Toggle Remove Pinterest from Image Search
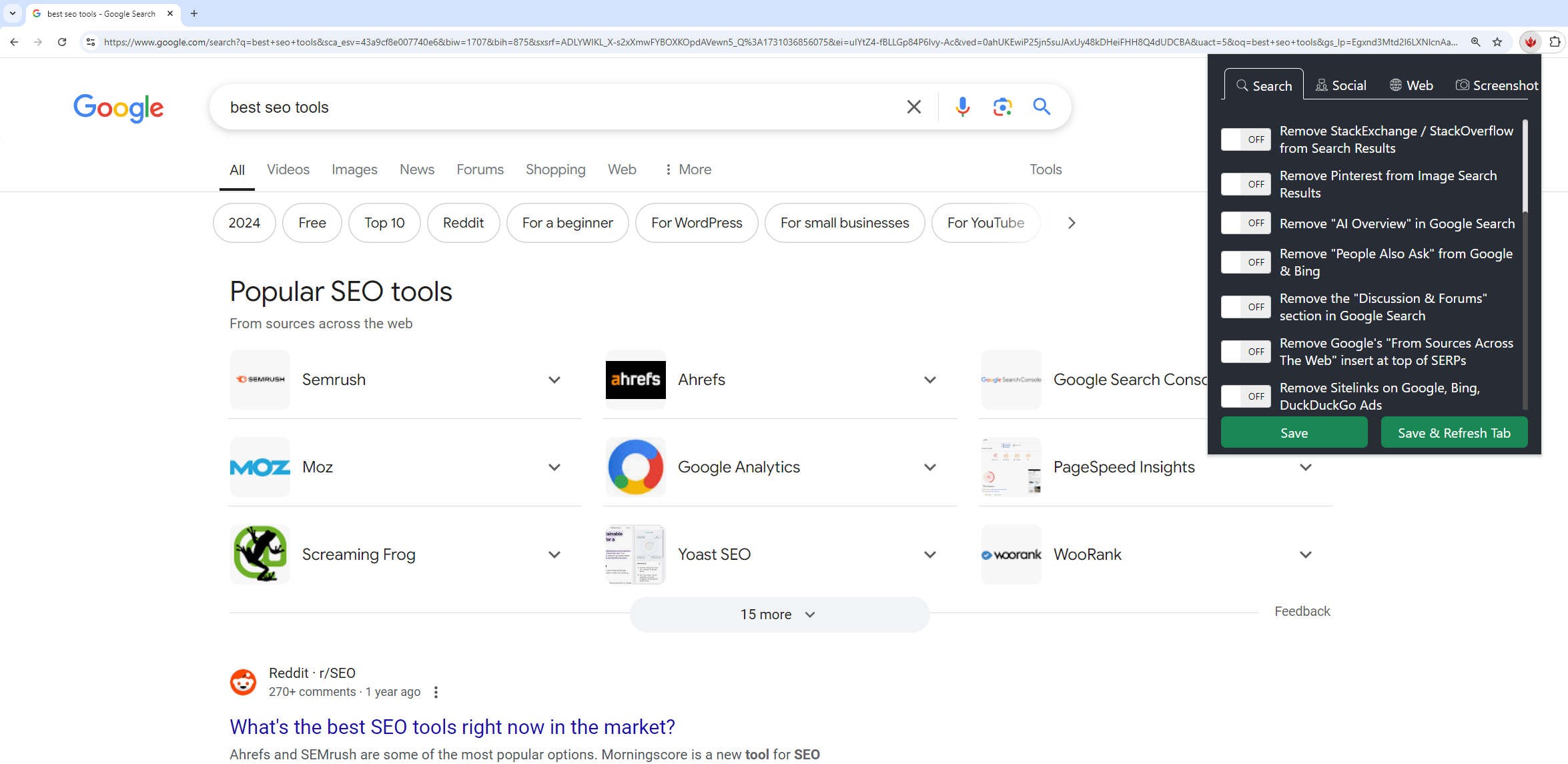 [1246, 184]
